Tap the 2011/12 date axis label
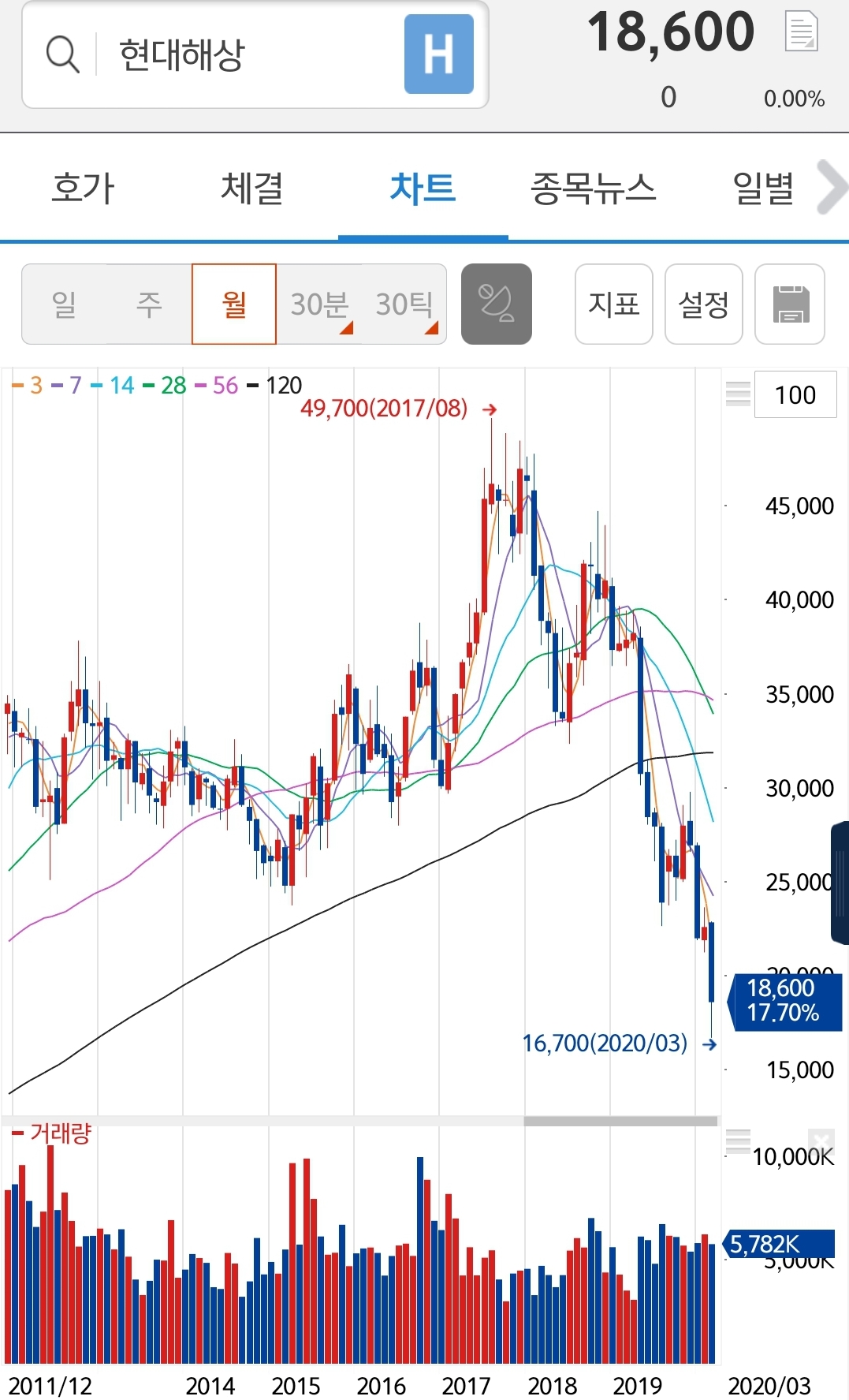This screenshot has width=849, height=1400. pos(50,1386)
